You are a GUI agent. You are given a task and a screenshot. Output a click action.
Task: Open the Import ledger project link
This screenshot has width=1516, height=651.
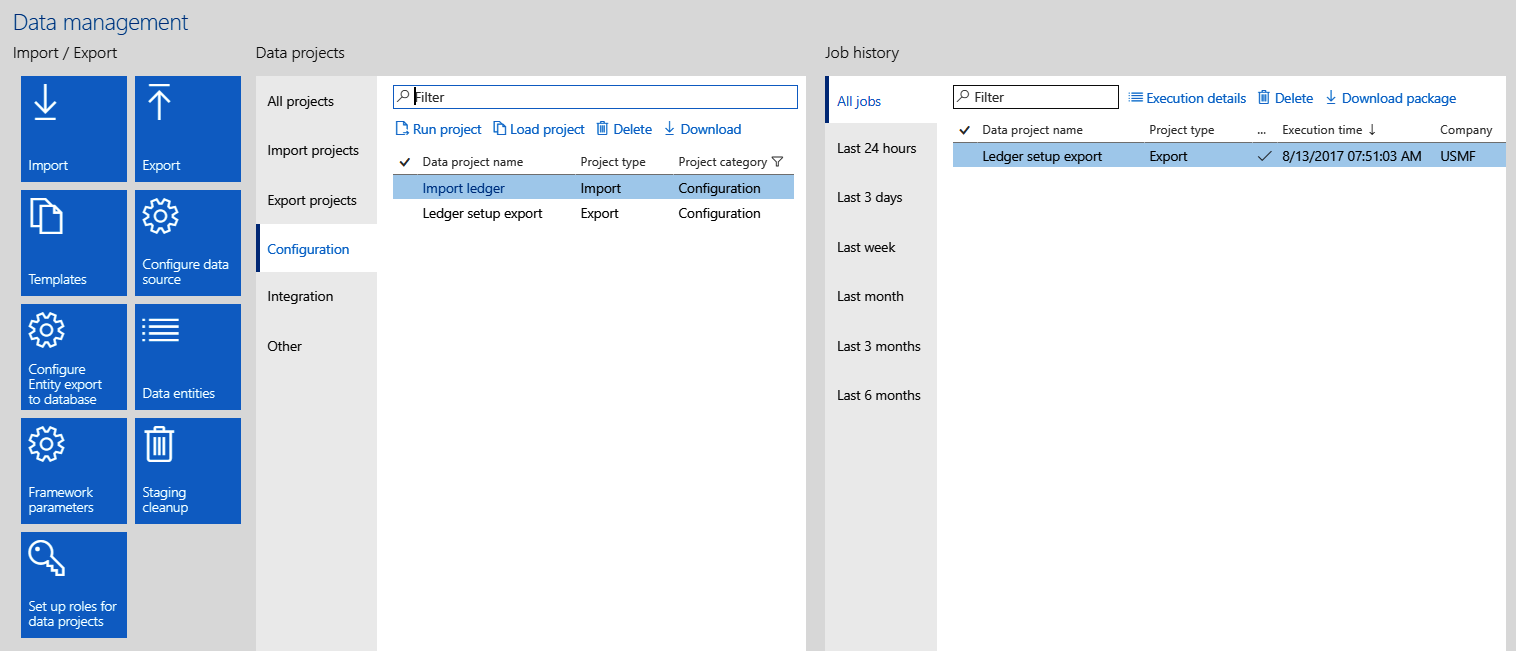(463, 188)
